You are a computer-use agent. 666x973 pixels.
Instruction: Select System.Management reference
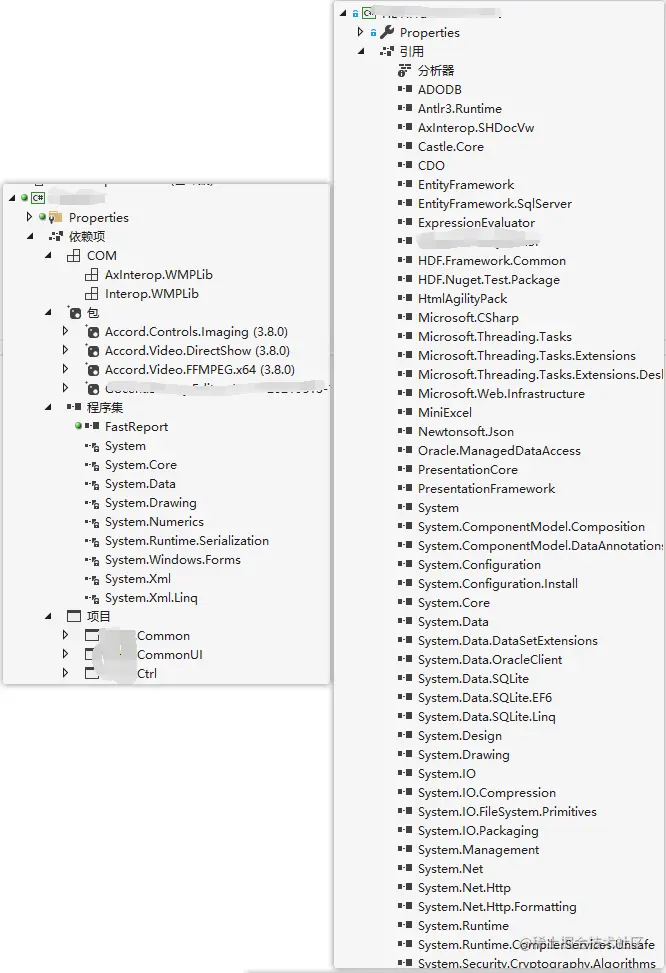(x=478, y=849)
